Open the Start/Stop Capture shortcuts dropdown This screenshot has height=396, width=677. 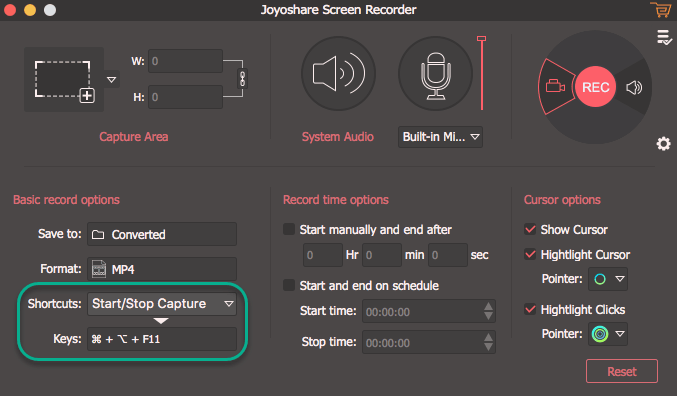(162, 304)
